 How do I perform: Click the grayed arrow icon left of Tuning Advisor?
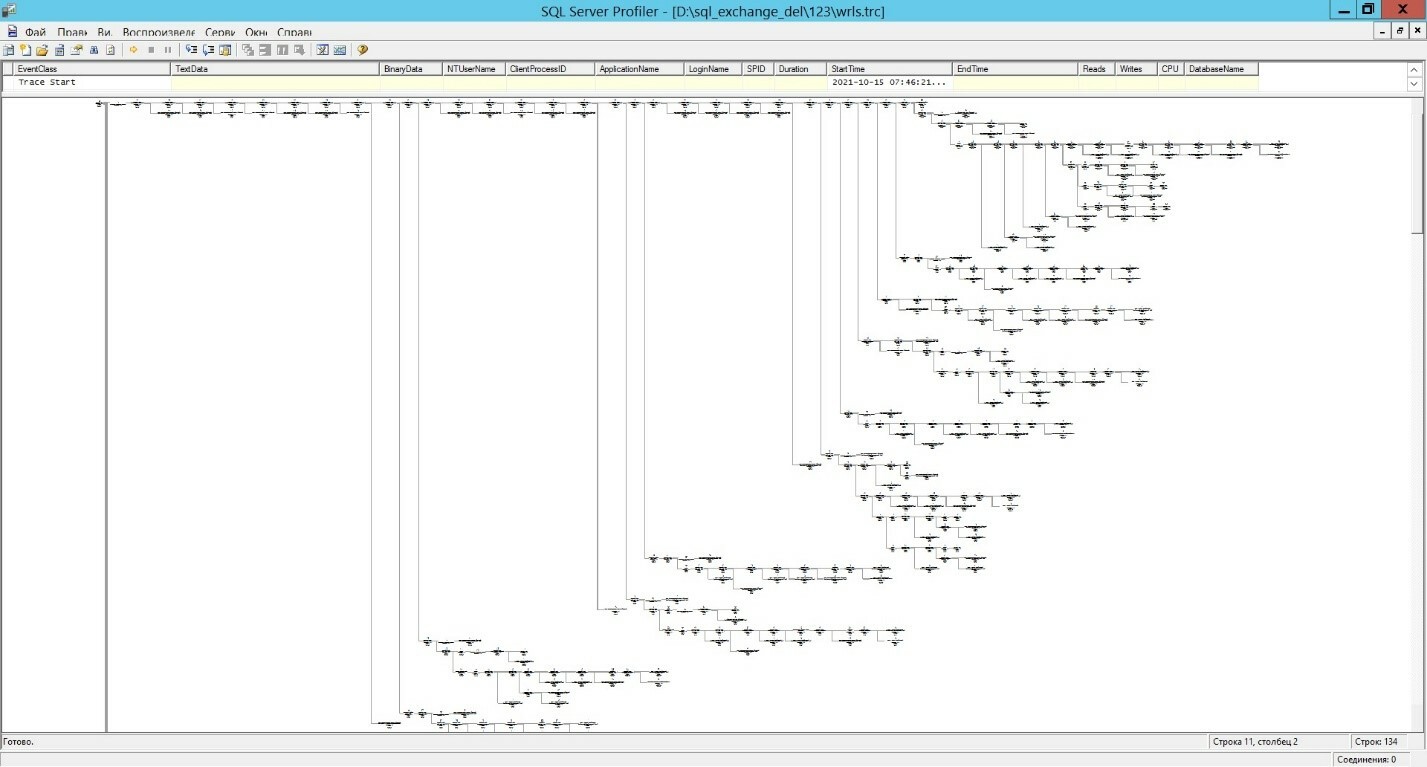click(x=299, y=50)
